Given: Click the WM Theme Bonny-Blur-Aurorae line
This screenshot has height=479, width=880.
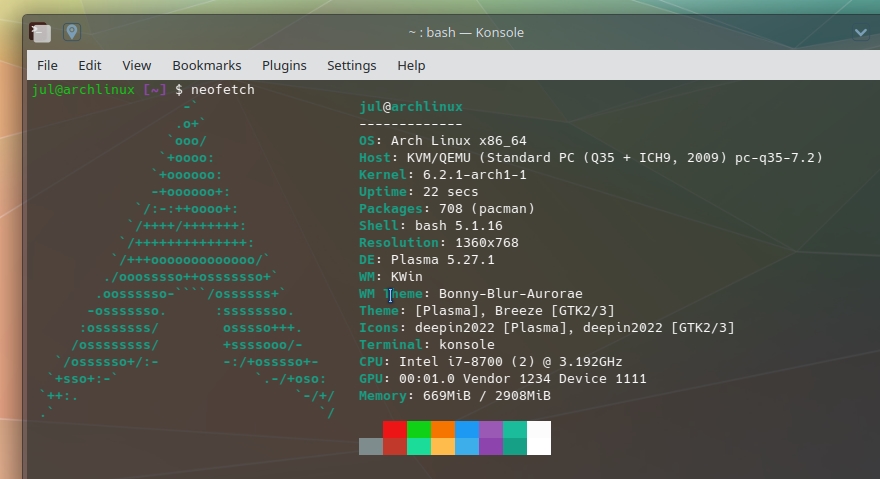Looking at the screenshot, I should coord(470,294).
